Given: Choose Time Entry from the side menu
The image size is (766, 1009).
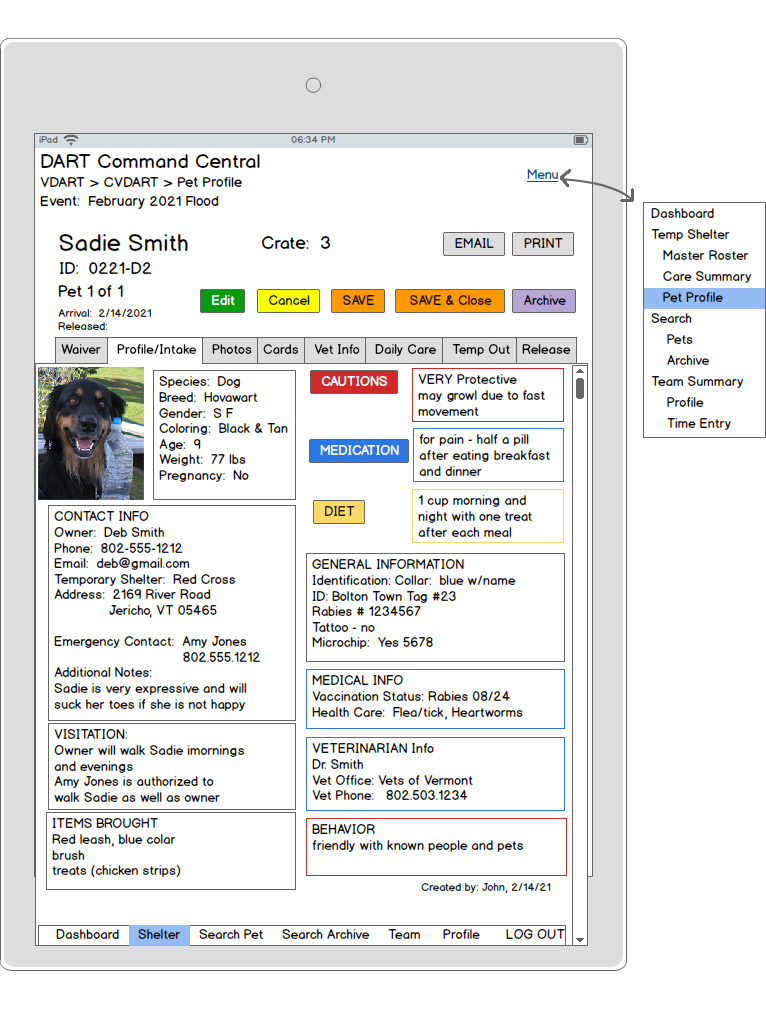Looking at the screenshot, I should pyautogui.click(x=698, y=423).
